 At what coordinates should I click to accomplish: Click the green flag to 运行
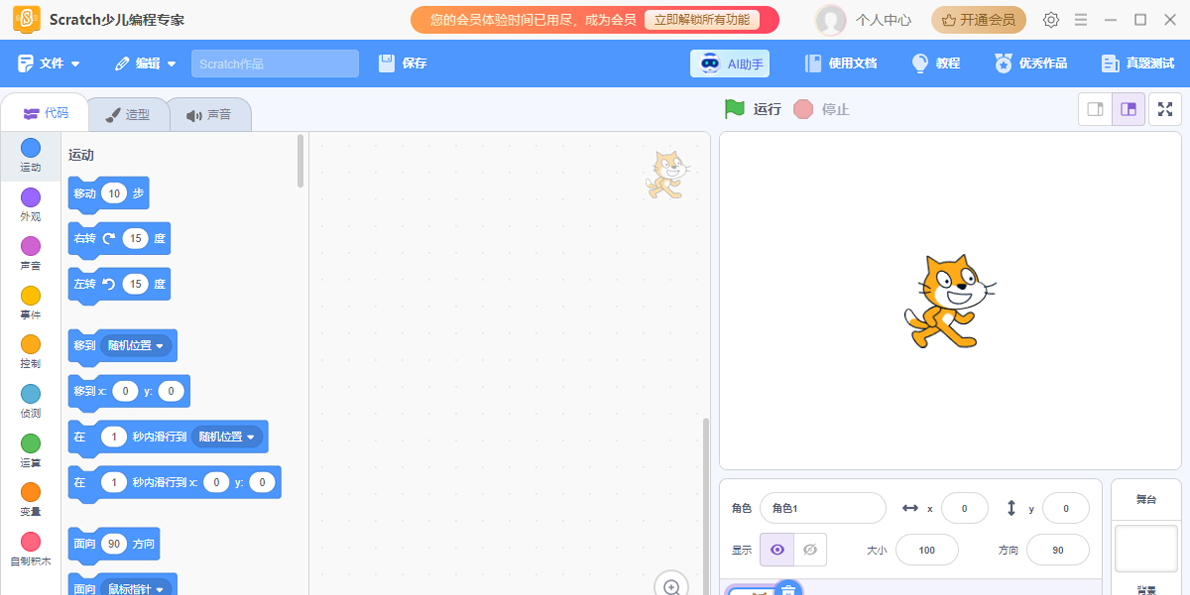(x=733, y=109)
